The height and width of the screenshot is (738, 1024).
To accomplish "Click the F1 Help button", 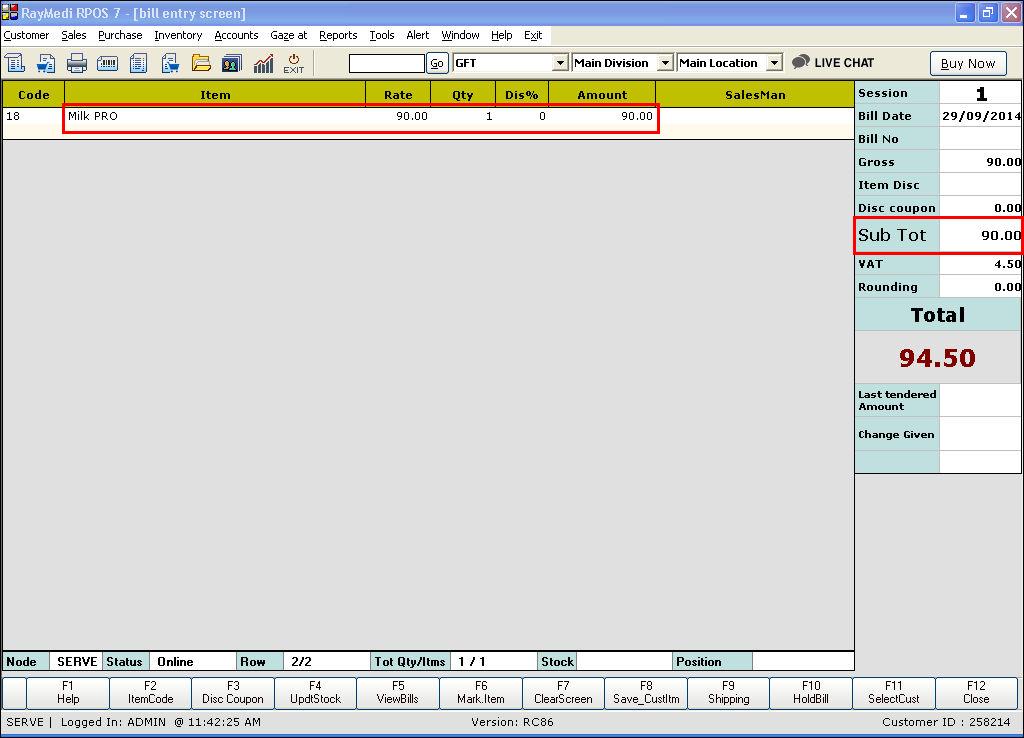I will pyautogui.click(x=68, y=692).
